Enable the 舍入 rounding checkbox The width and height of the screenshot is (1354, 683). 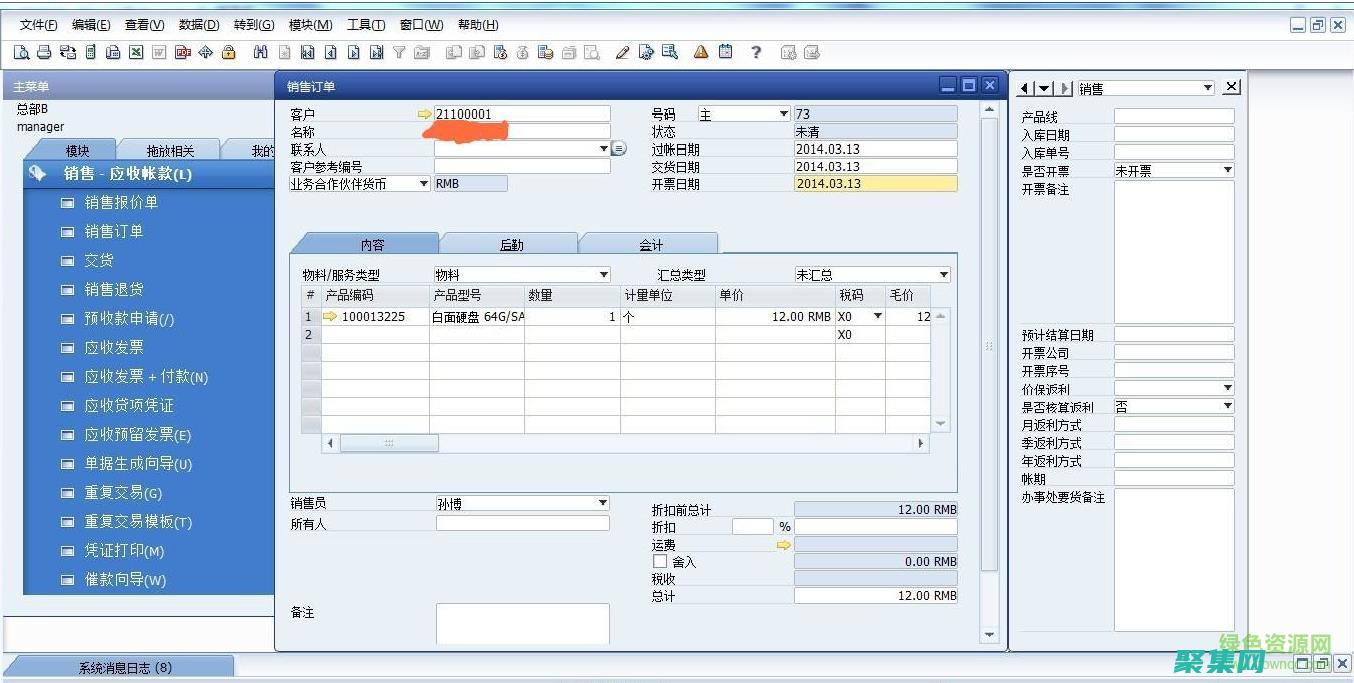pyautogui.click(x=660, y=561)
